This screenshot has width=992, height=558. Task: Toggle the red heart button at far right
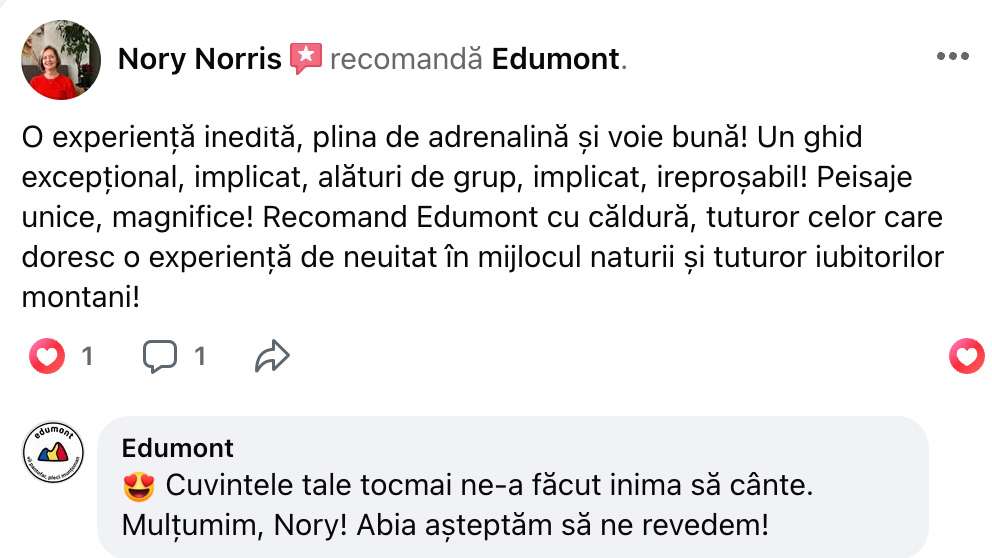click(966, 355)
